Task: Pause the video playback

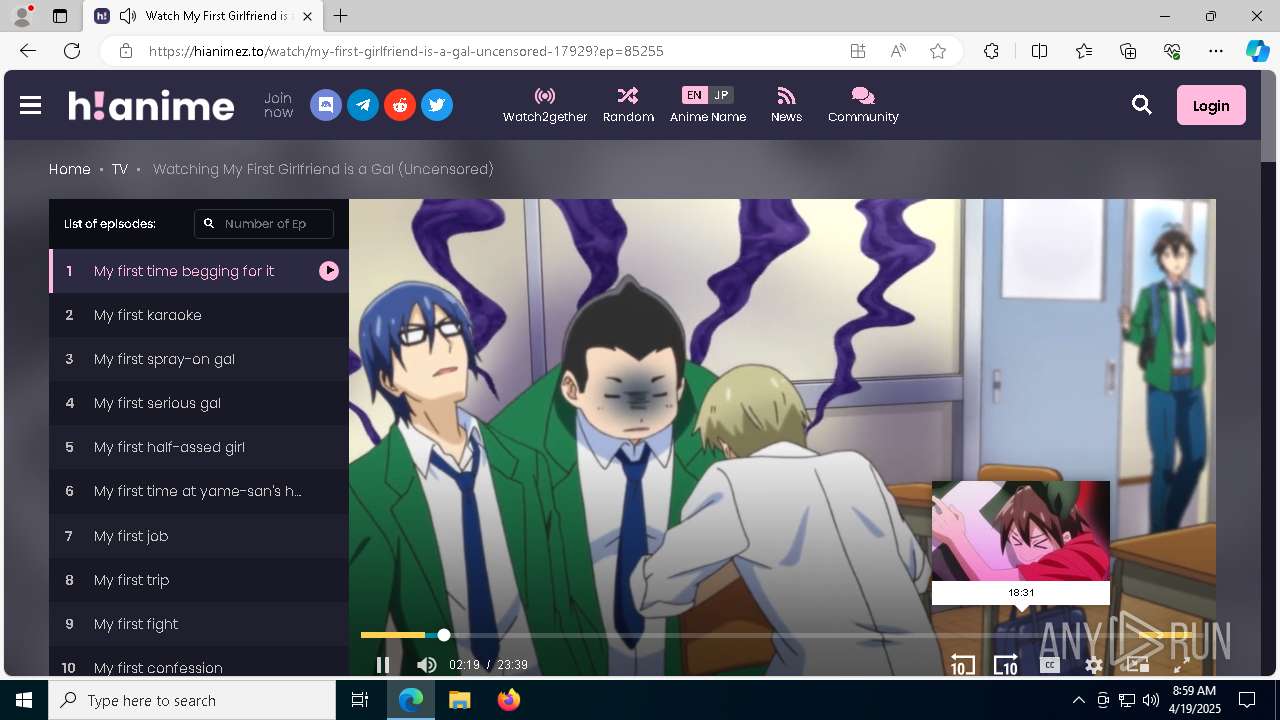Action: 383,665
